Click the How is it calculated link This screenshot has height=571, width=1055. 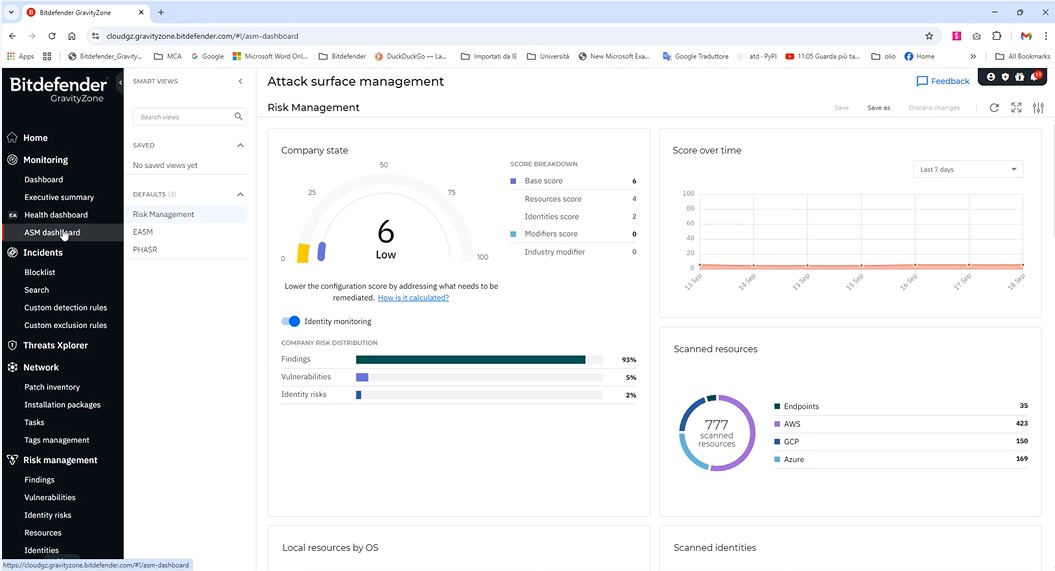[x=413, y=298]
